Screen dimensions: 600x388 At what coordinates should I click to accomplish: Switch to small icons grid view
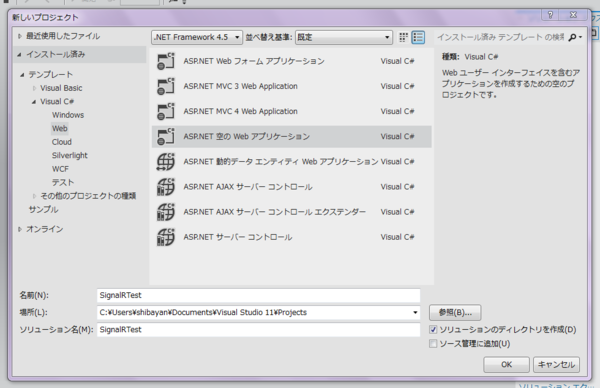(403, 37)
